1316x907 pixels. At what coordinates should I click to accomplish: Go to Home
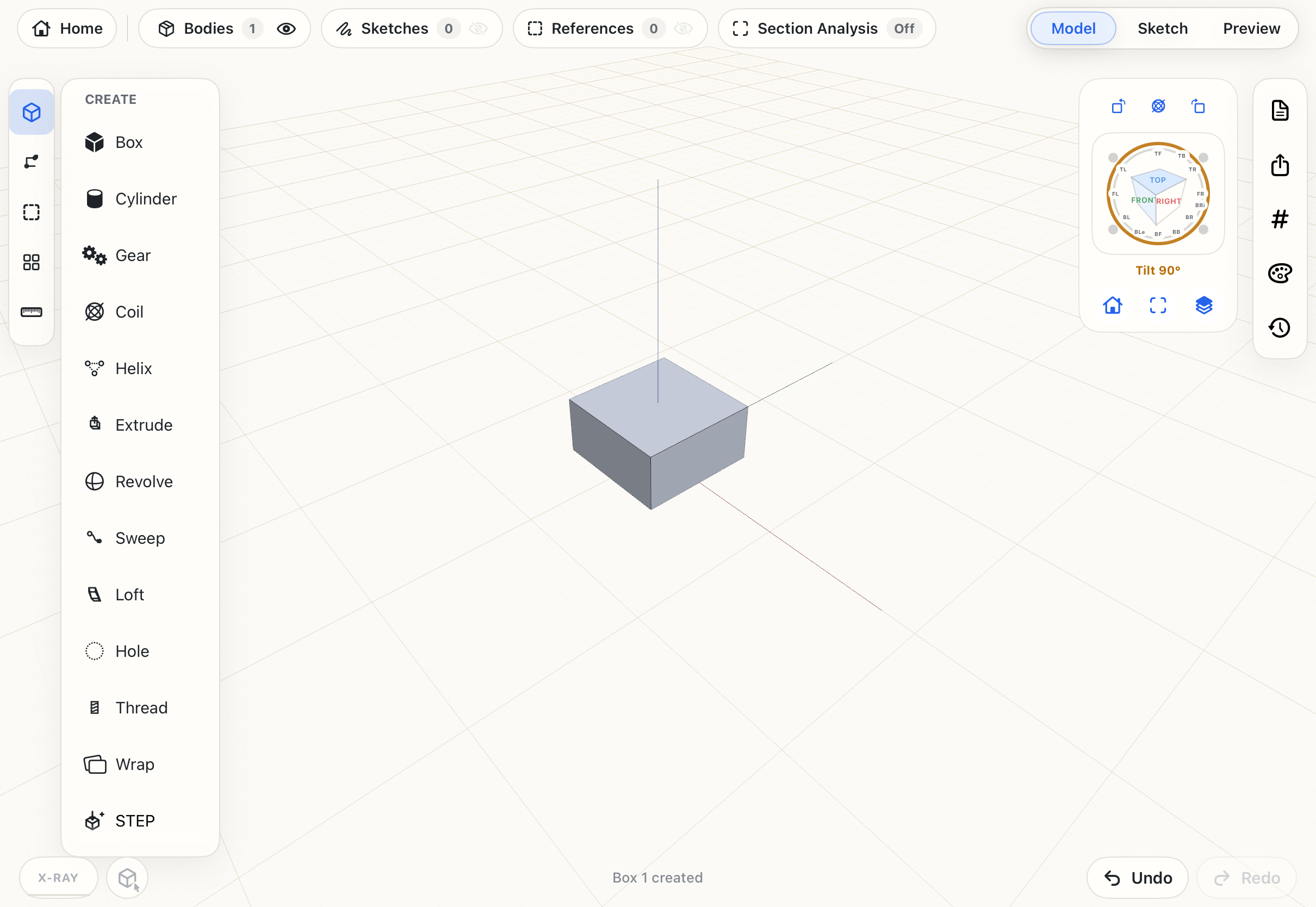coord(67,28)
